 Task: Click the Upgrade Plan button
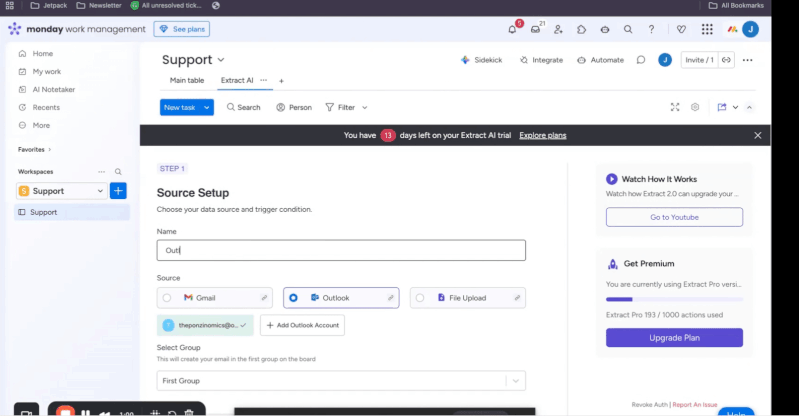click(x=674, y=338)
